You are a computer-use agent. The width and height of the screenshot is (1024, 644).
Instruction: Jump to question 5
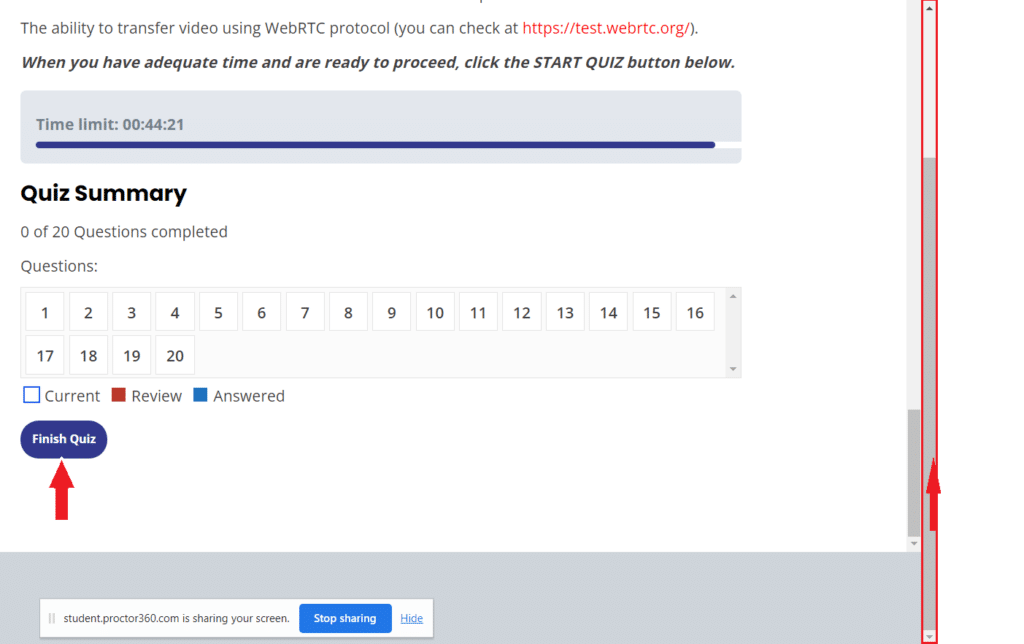click(218, 312)
